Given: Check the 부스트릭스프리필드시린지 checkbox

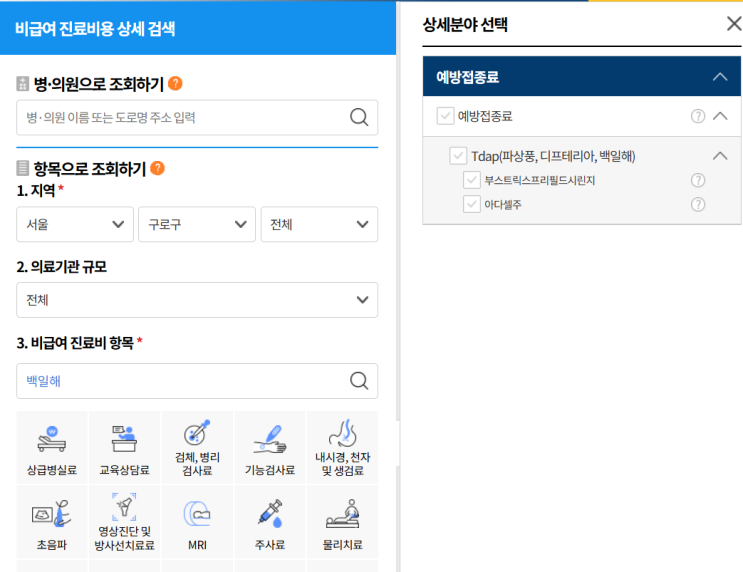Looking at the screenshot, I should [471, 180].
